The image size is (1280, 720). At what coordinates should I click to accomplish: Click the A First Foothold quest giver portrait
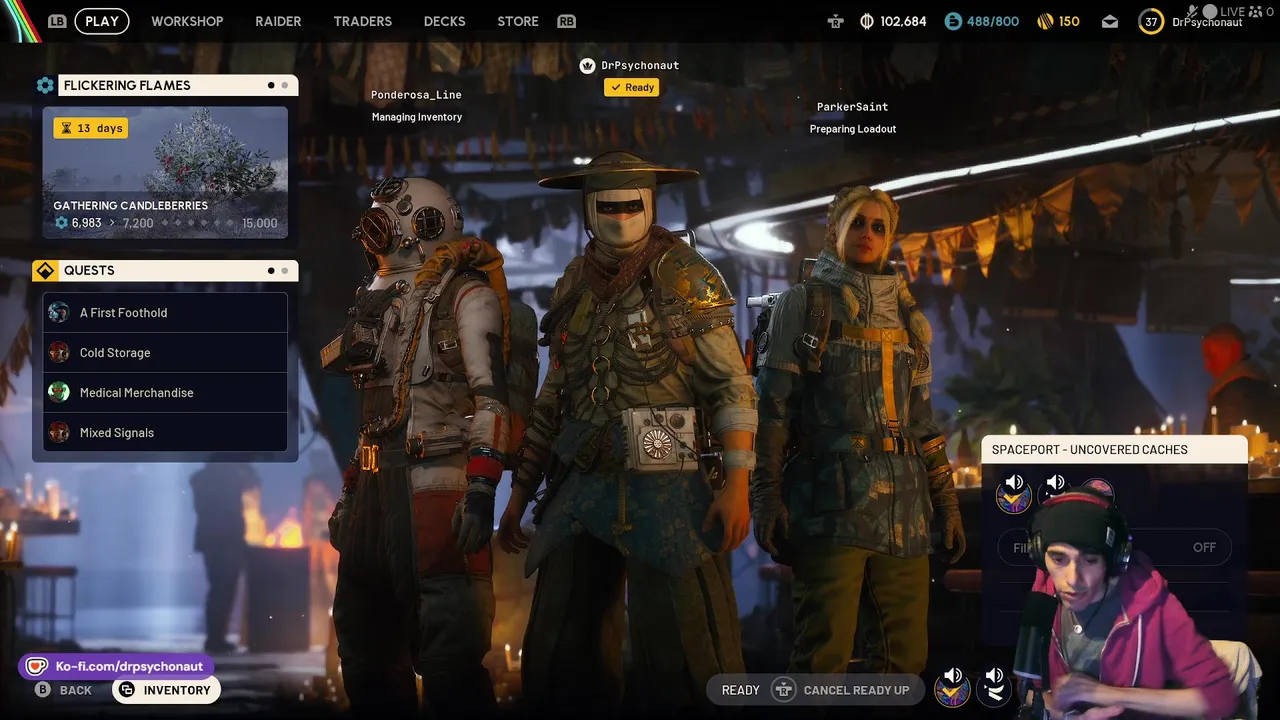pyautogui.click(x=59, y=312)
